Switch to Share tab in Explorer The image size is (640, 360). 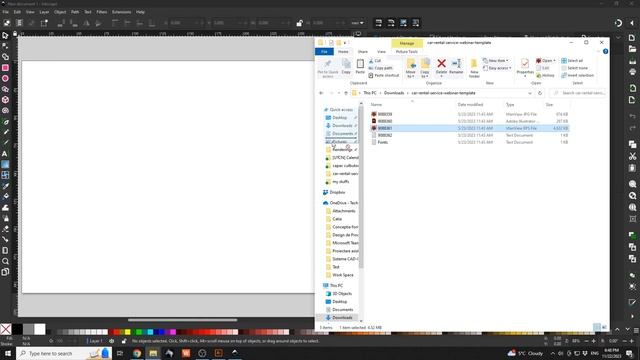tap(362, 52)
